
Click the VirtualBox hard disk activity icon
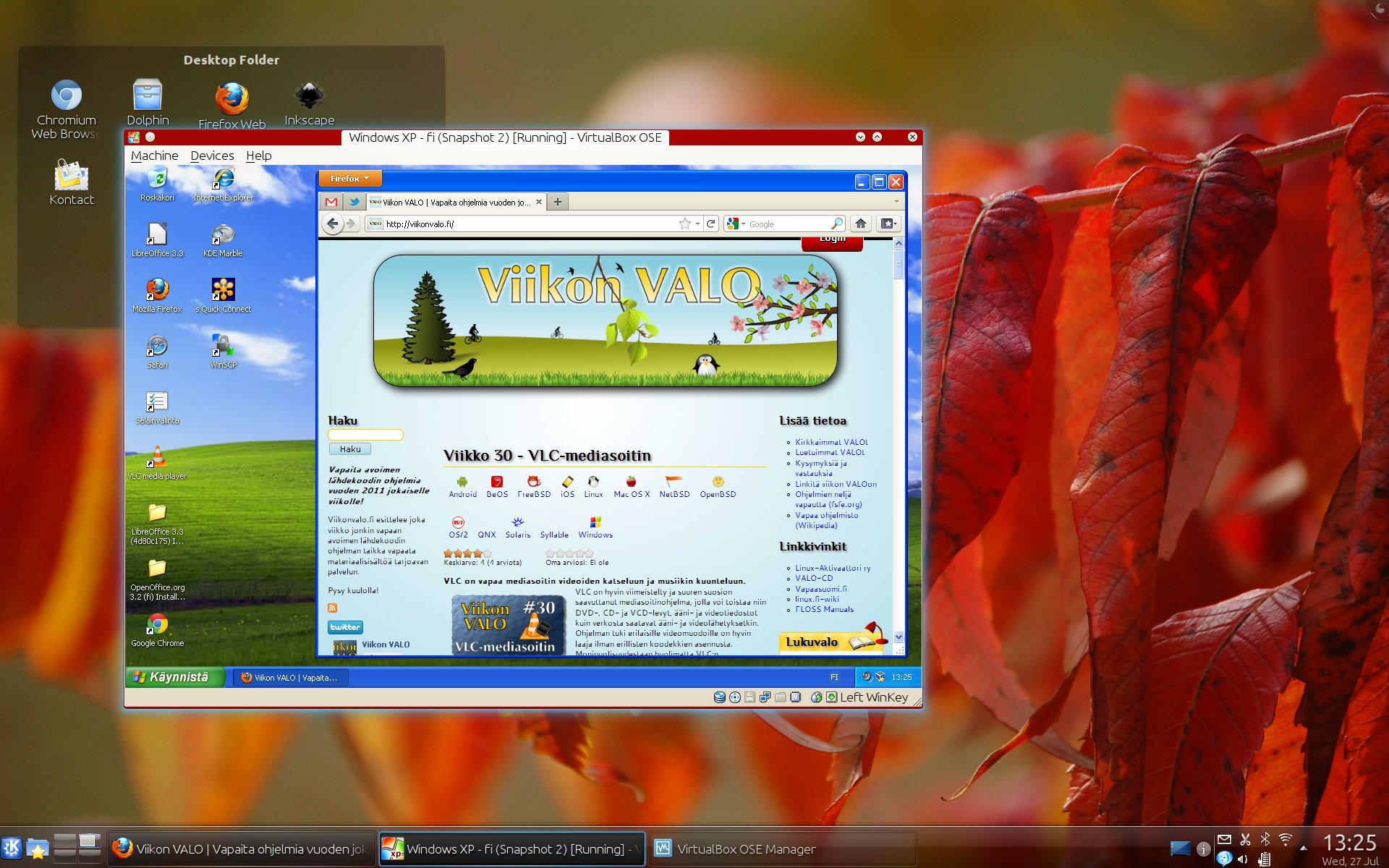(719, 697)
